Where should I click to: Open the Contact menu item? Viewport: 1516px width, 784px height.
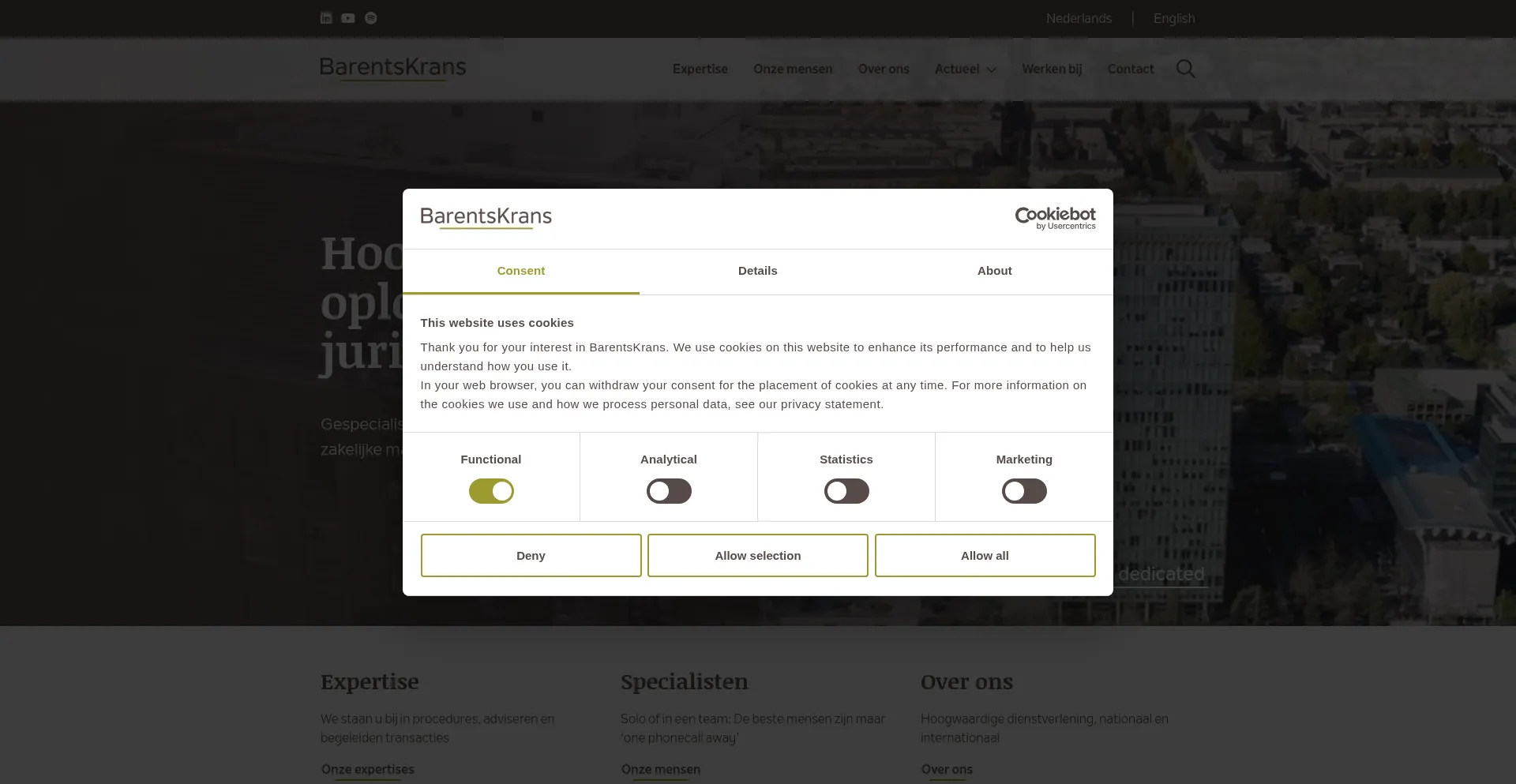(1131, 69)
